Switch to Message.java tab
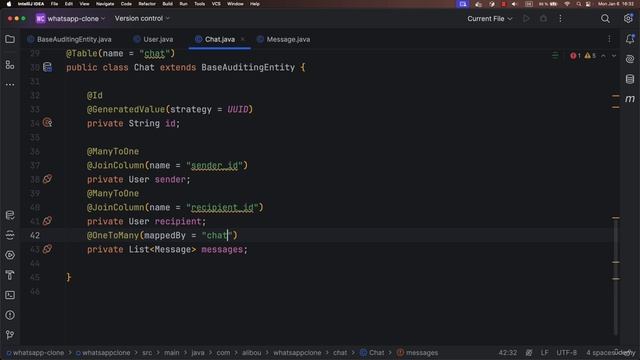The height and width of the screenshot is (360, 640). [x=283, y=39]
